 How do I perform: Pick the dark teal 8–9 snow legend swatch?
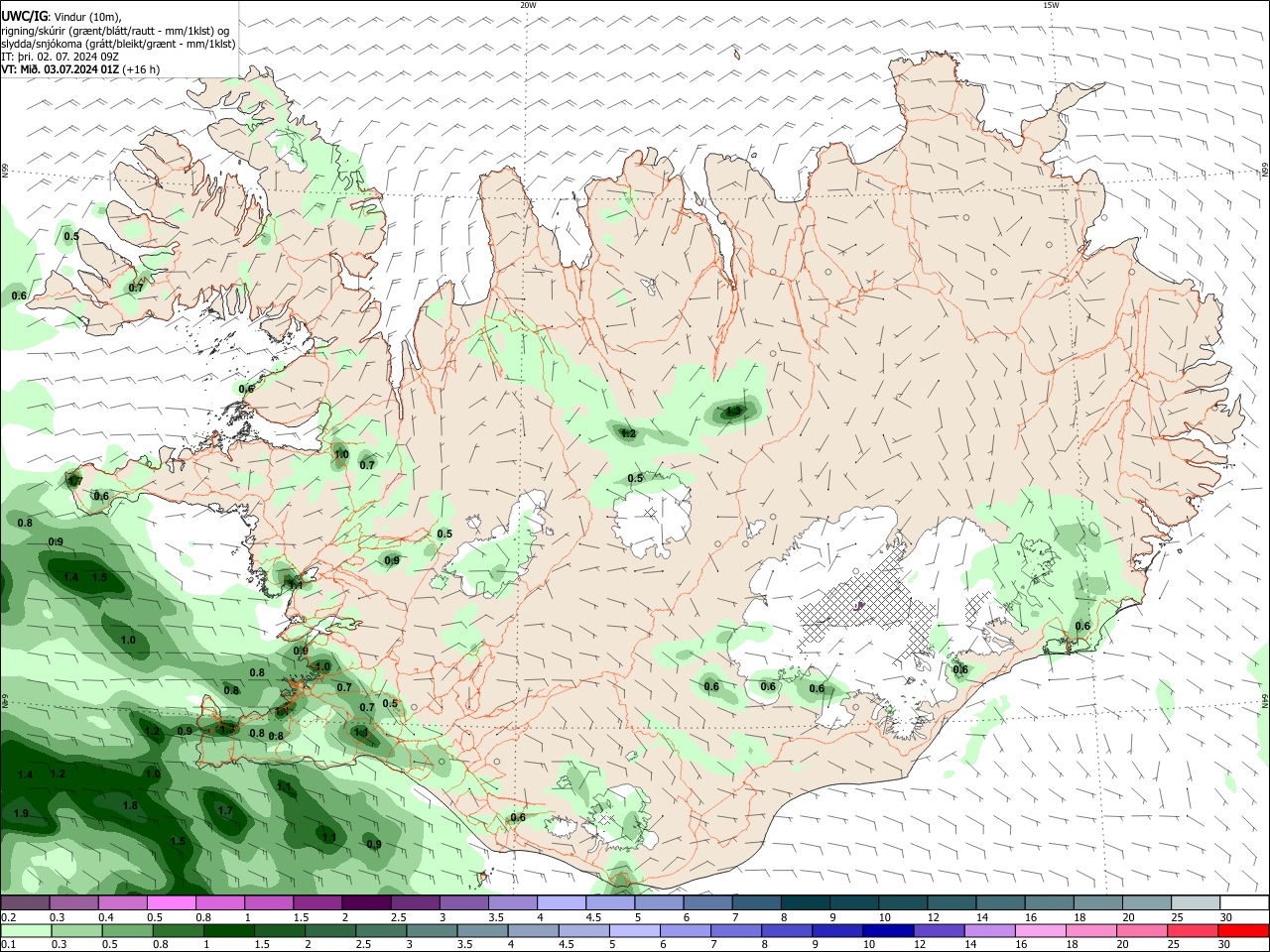pos(805,903)
